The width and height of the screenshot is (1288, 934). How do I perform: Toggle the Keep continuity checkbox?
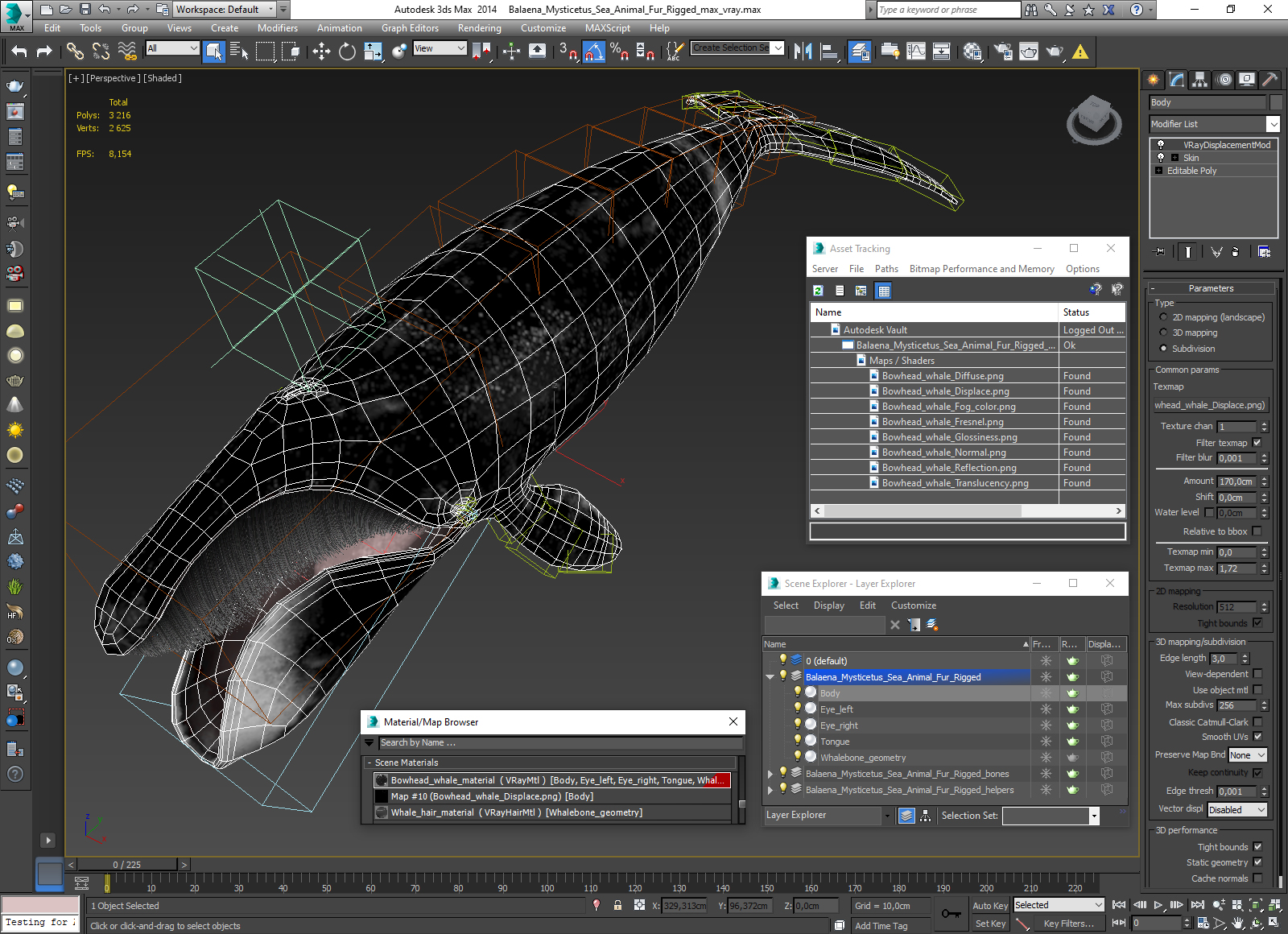pyautogui.click(x=1257, y=772)
